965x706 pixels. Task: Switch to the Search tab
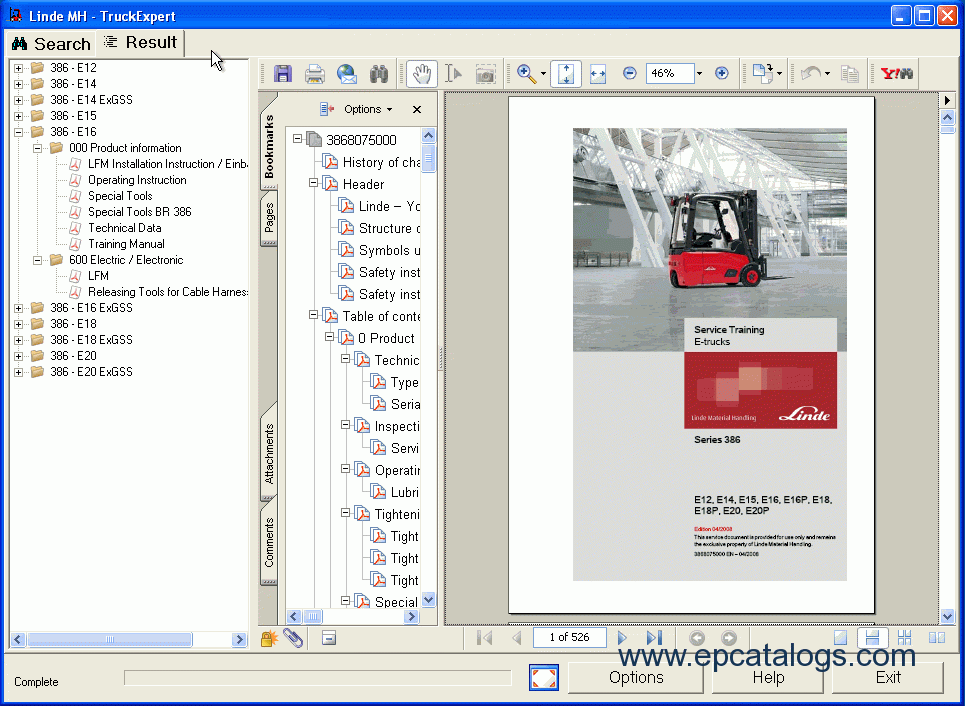(51, 44)
